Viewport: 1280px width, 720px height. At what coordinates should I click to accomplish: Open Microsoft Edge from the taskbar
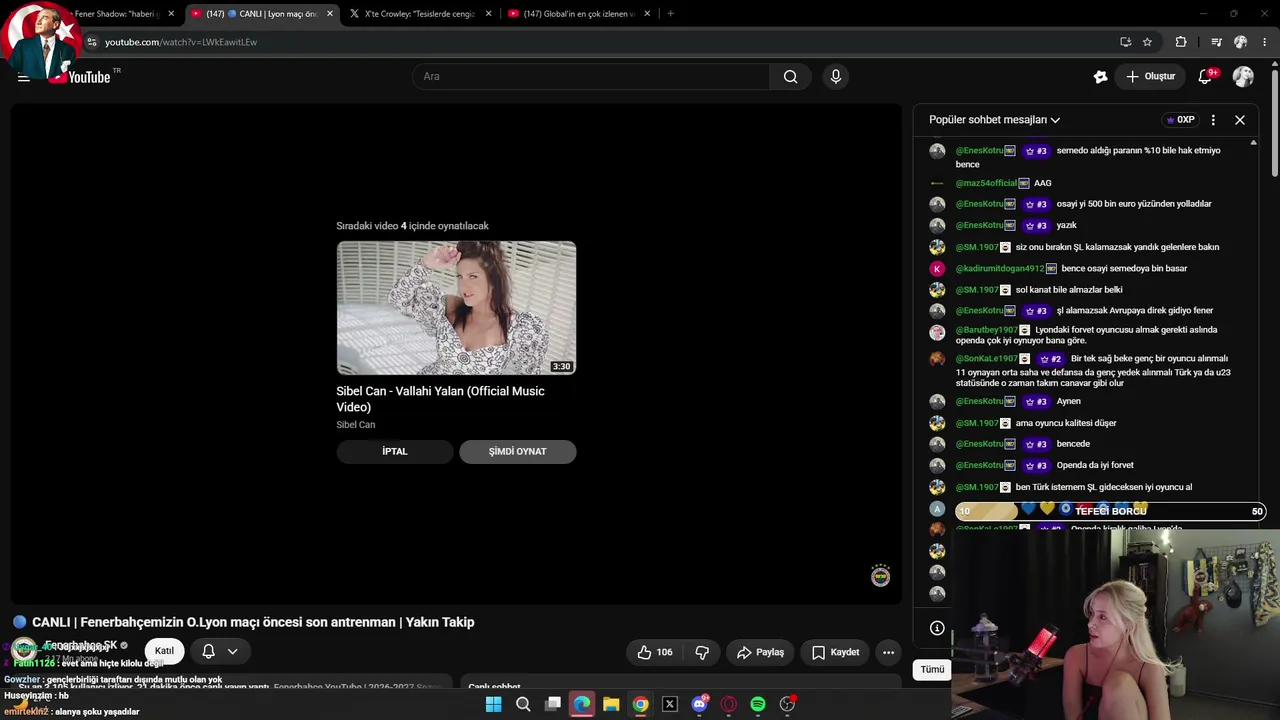click(x=581, y=704)
